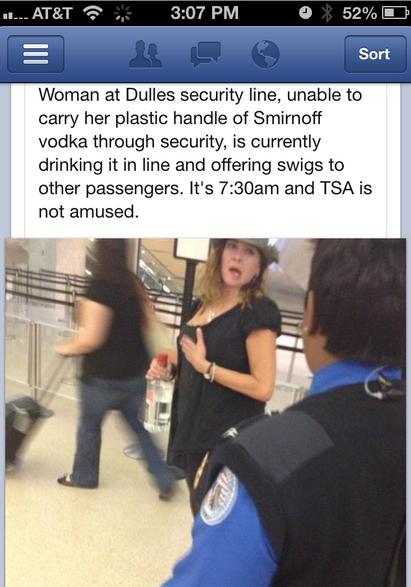Tap the Wi-Fi status icon
The image size is (411, 587).
[x=93, y=13]
